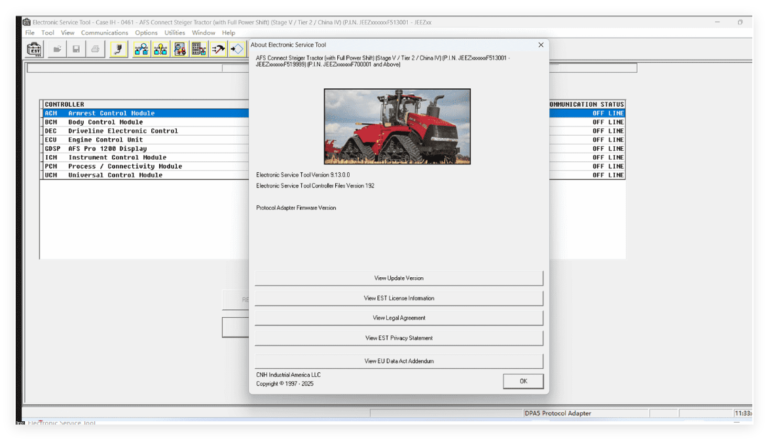The height and width of the screenshot is (439, 768).
Task: Click the AFS Connect Steiger Tractor description text
Action: click(x=383, y=61)
